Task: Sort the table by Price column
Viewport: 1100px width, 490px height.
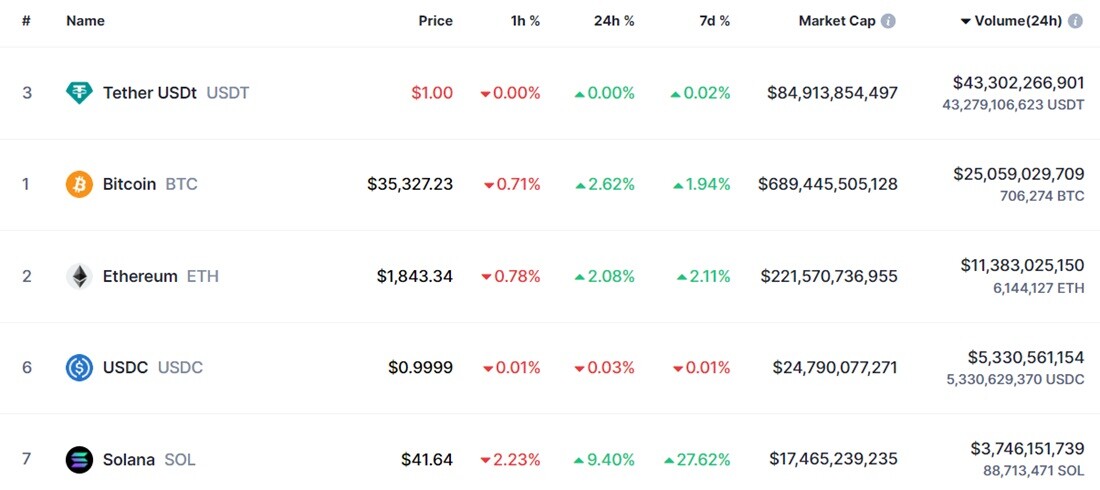Action: click(x=436, y=21)
